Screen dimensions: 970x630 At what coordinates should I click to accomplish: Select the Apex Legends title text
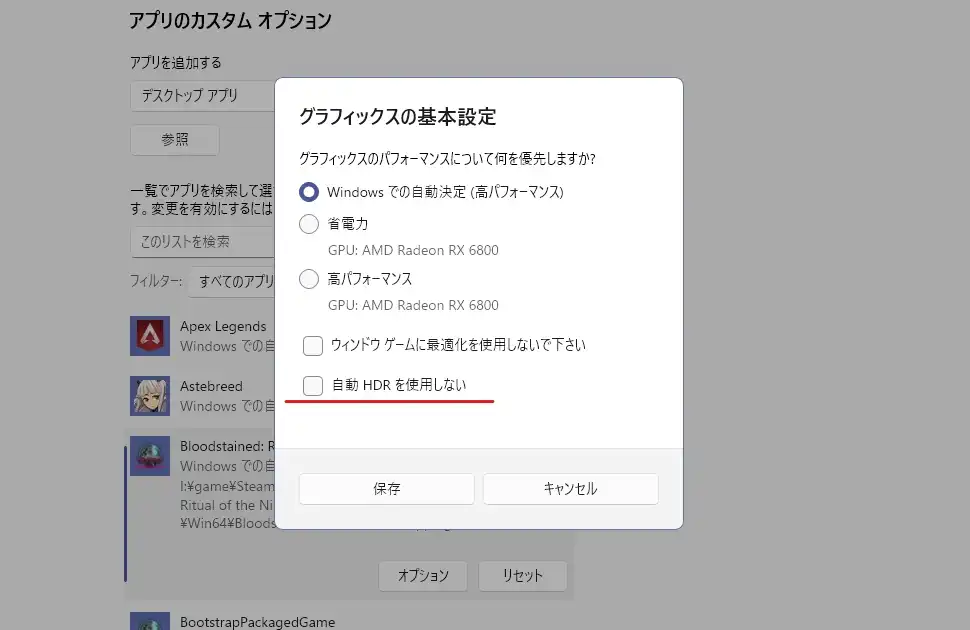tap(223, 326)
